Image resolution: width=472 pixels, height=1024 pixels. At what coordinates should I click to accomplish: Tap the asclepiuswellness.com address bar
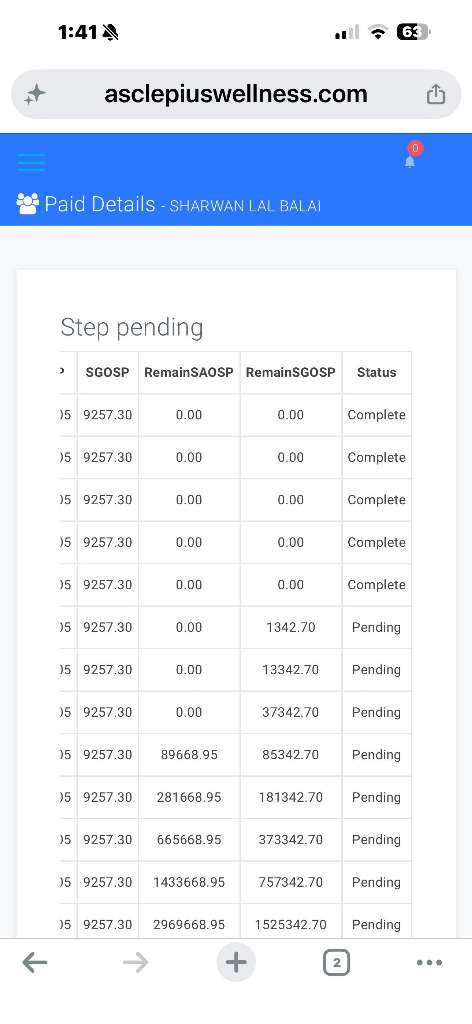[236, 94]
